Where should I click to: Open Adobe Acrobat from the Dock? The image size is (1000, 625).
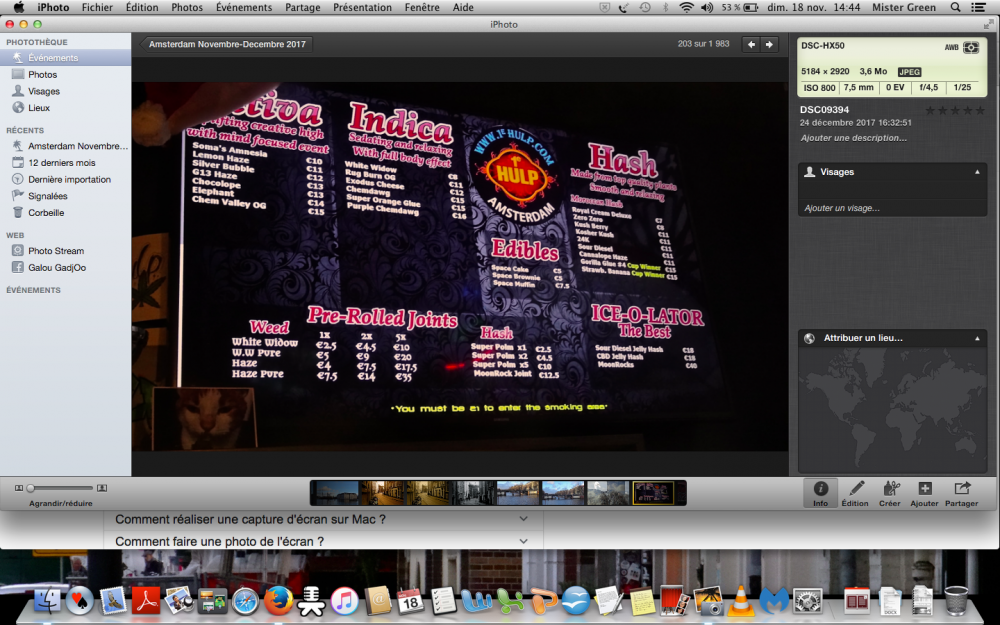coord(146,601)
